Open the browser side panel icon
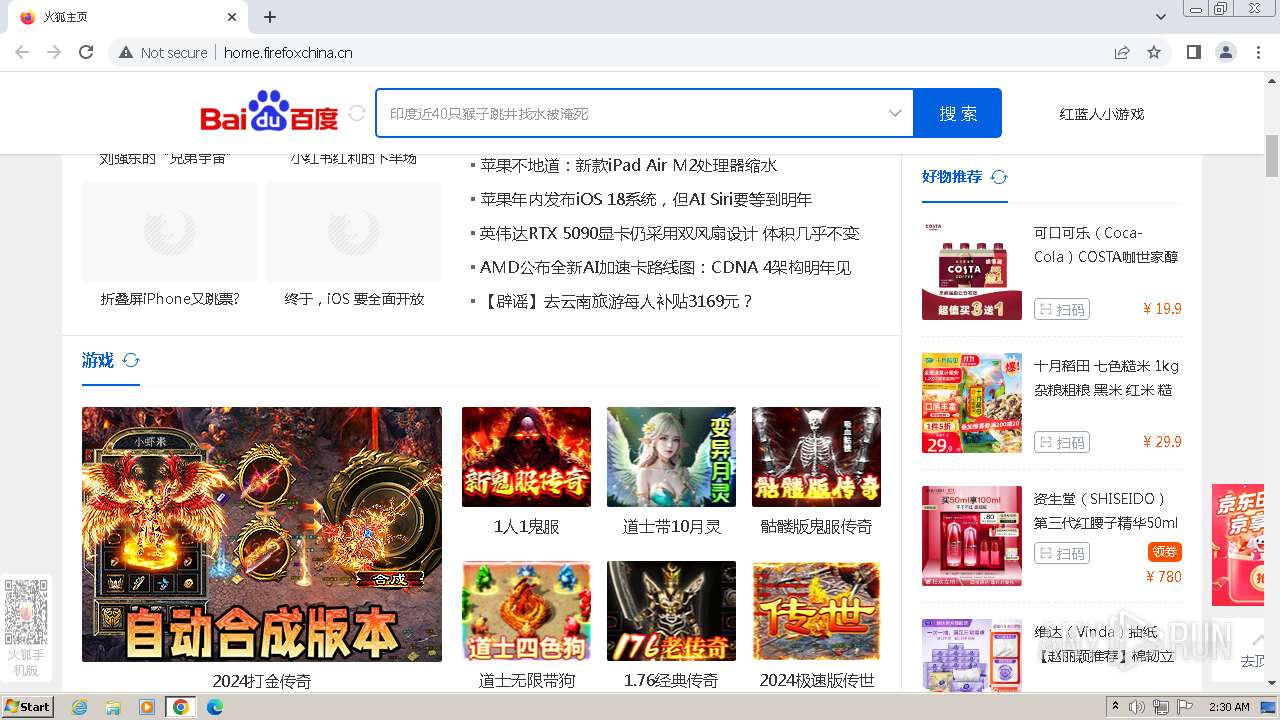This screenshot has height=720, width=1280. coord(1193,53)
